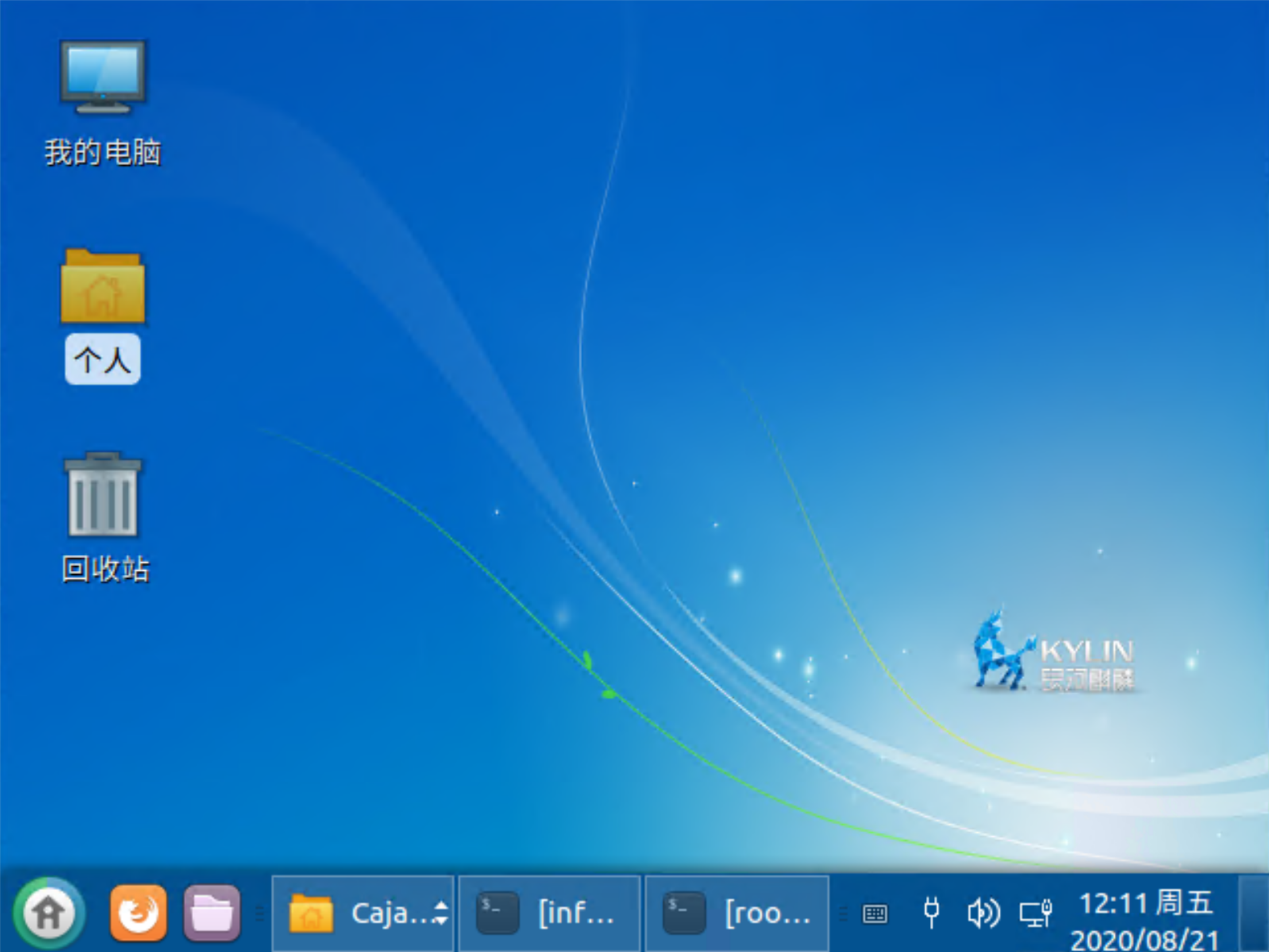
Task: Open the volume speaker tray icon
Action: click(983, 912)
